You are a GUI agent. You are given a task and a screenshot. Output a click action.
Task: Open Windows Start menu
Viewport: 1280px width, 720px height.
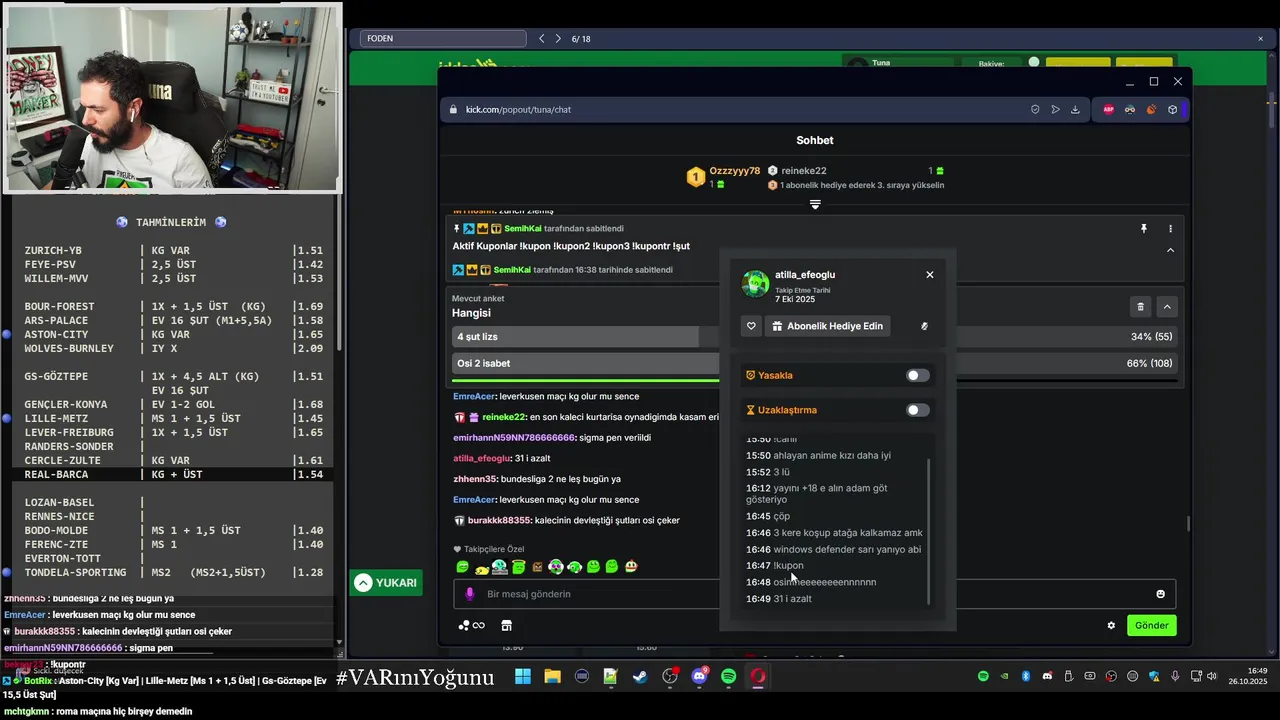click(523, 677)
